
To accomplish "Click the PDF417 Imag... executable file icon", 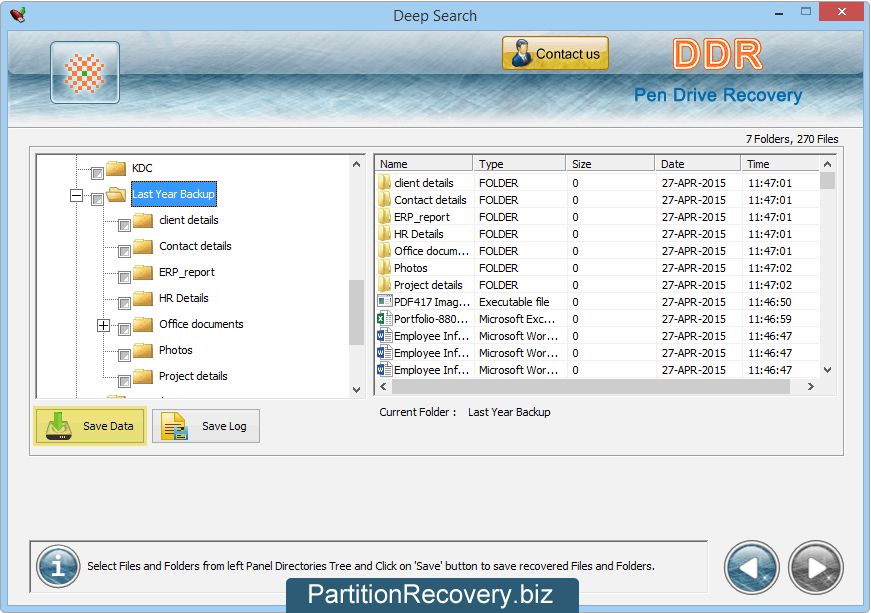I will pos(384,302).
